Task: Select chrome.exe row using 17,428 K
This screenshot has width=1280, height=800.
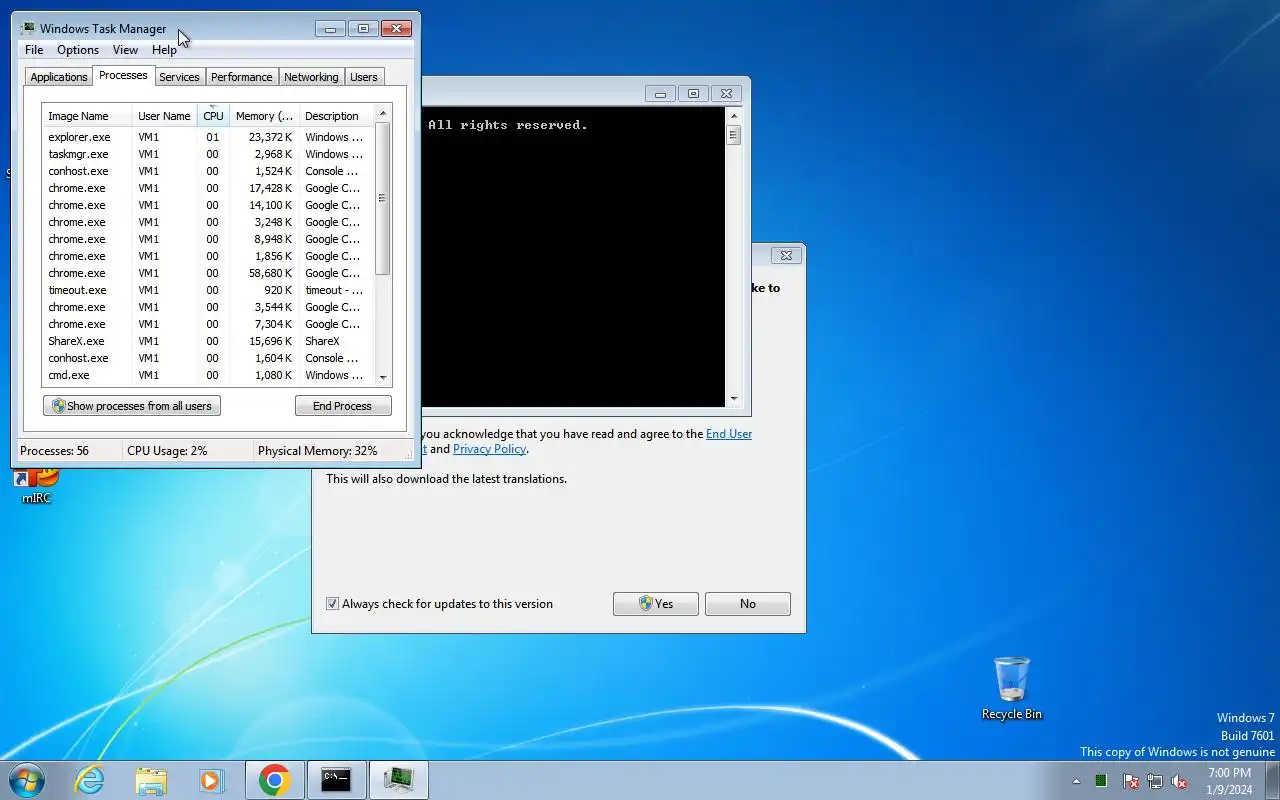Action: coord(208,188)
